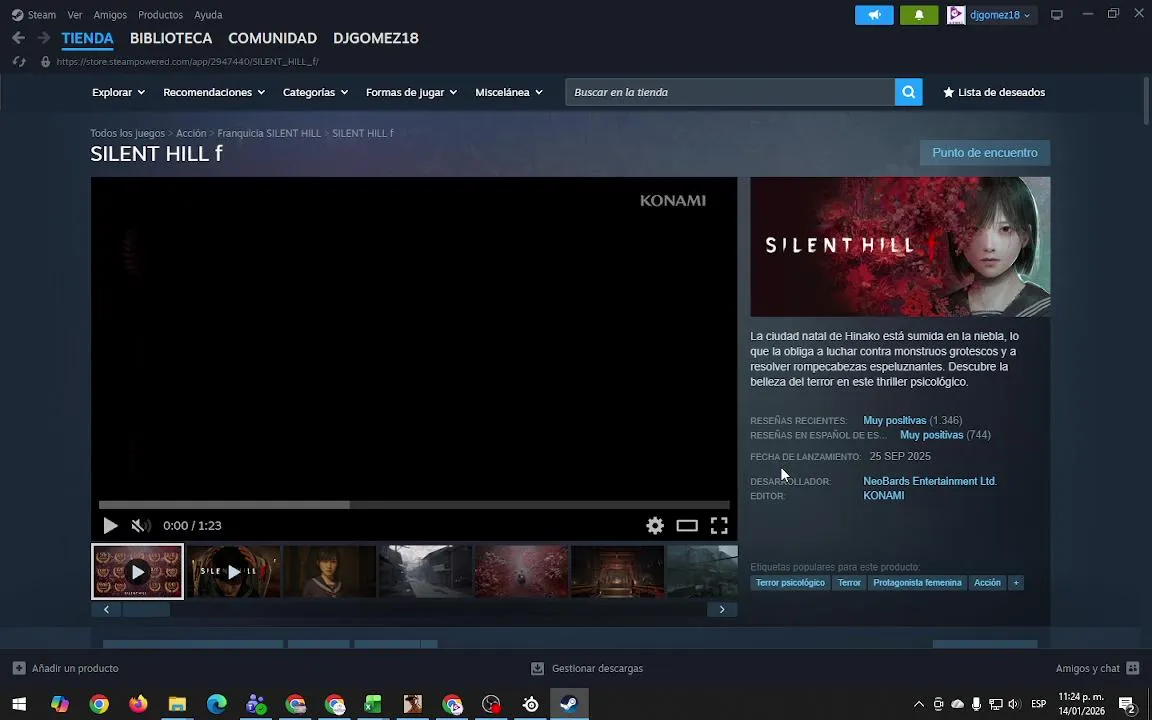Image resolution: width=1152 pixels, height=720 pixels.
Task: Unmute the trailer audio
Action: [140, 525]
